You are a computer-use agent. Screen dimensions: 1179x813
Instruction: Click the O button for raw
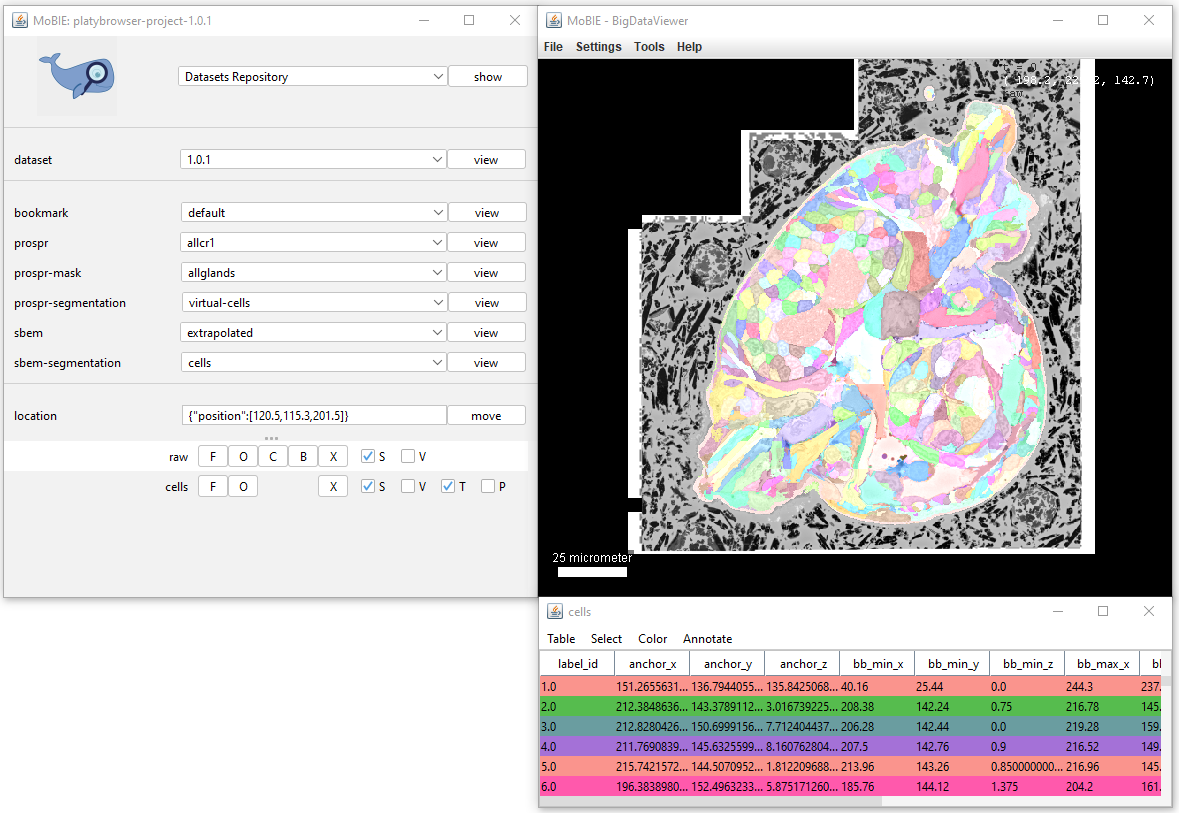[x=243, y=457]
